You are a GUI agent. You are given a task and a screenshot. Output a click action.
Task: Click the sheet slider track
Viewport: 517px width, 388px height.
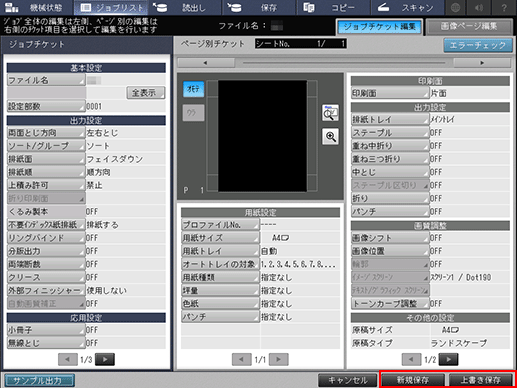click(x=344, y=63)
